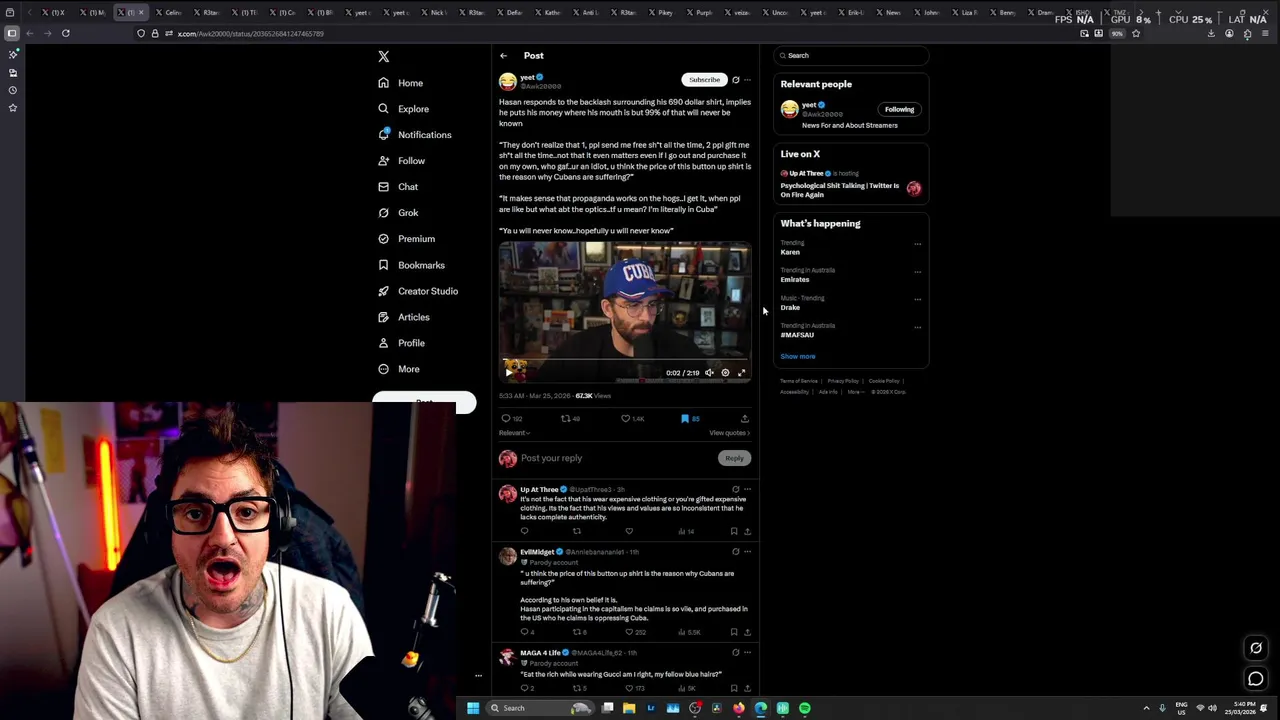Click the Articles sidebar icon

(383, 317)
